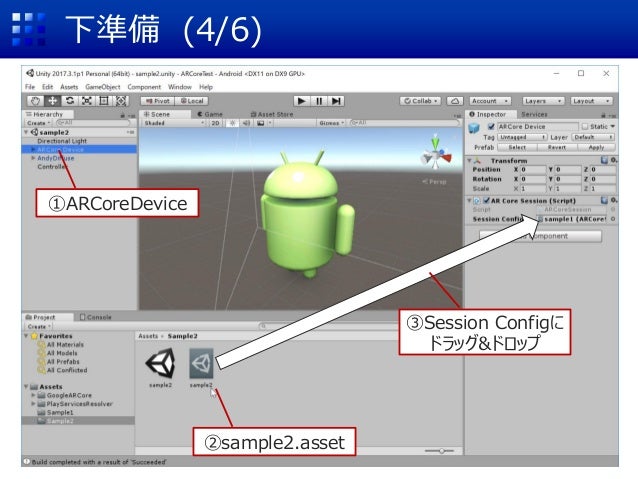The height and width of the screenshot is (479, 638).
Task: Switch to the Services tab
Action: pyautogui.click(x=534, y=114)
